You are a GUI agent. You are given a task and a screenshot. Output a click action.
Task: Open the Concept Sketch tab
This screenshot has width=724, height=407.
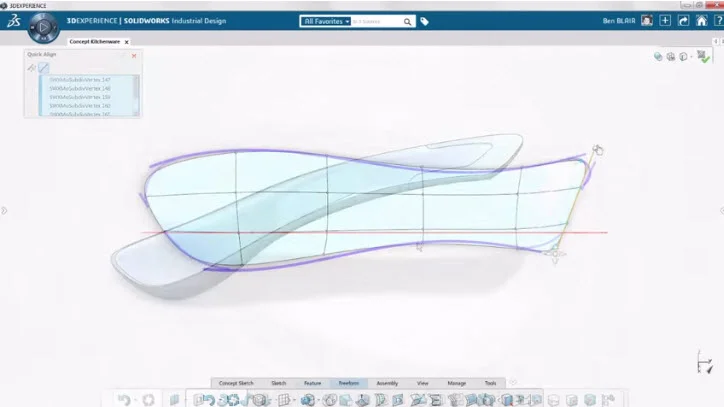[236, 383]
